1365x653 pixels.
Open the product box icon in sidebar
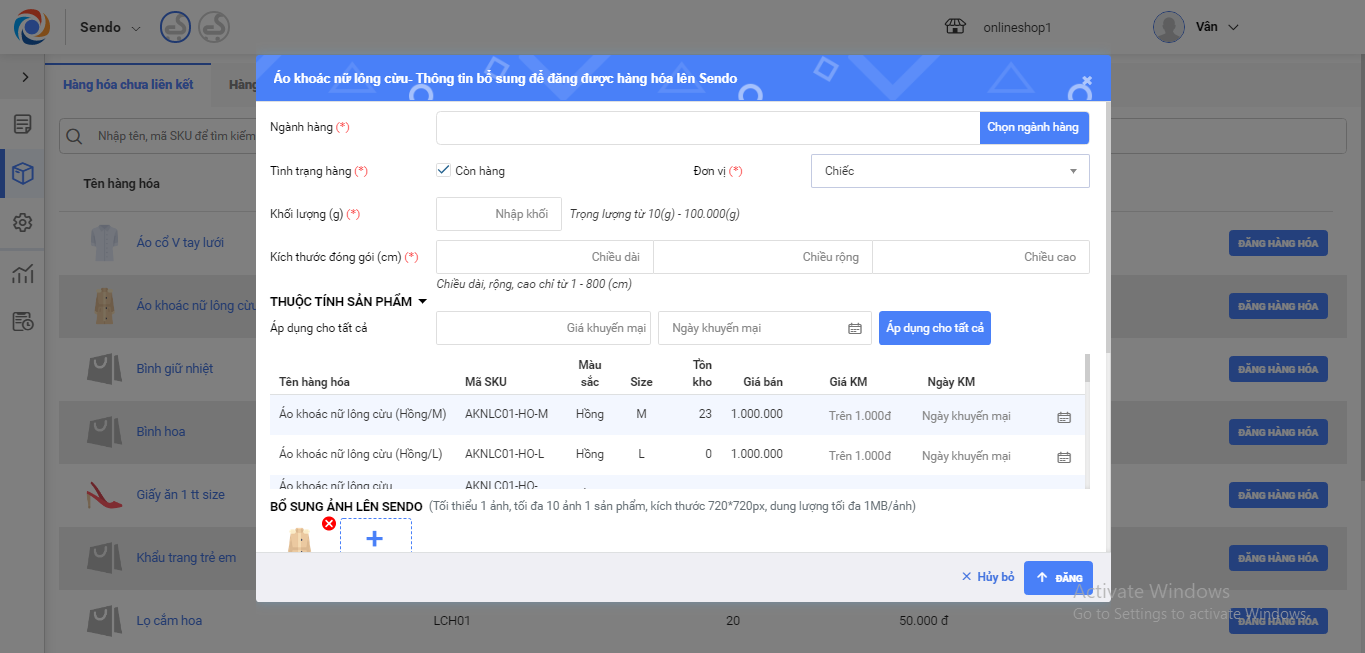[22, 174]
